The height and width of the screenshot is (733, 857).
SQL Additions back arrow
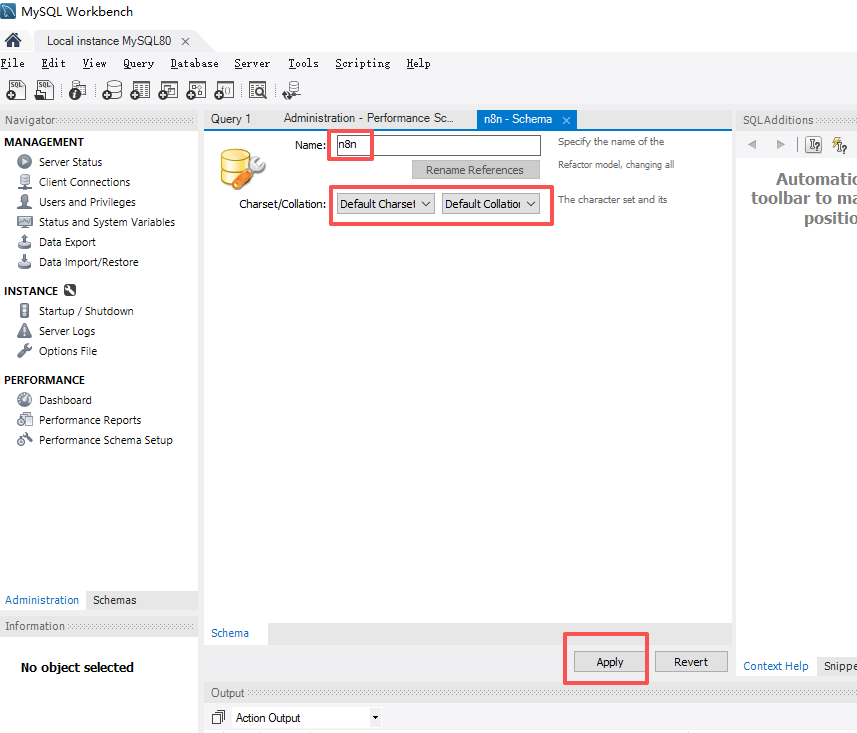[752, 144]
